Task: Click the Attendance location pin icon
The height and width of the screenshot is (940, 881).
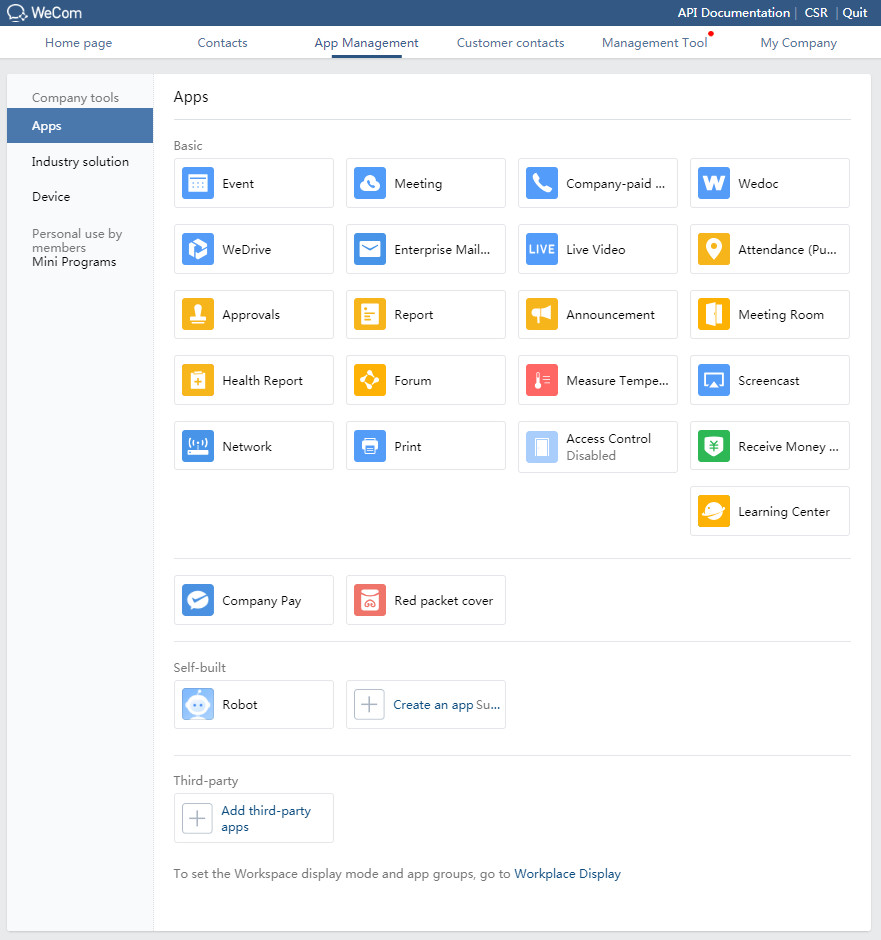Action: [x=714, y=249]
